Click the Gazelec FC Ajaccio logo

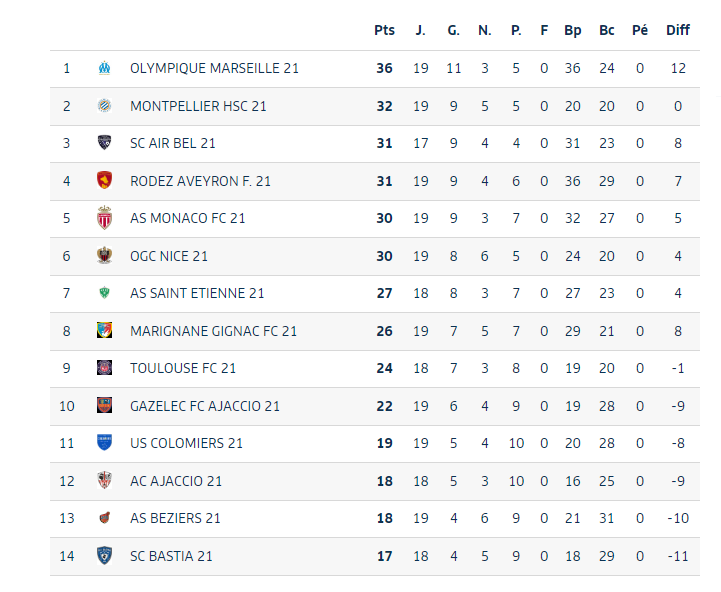point(104,406)
